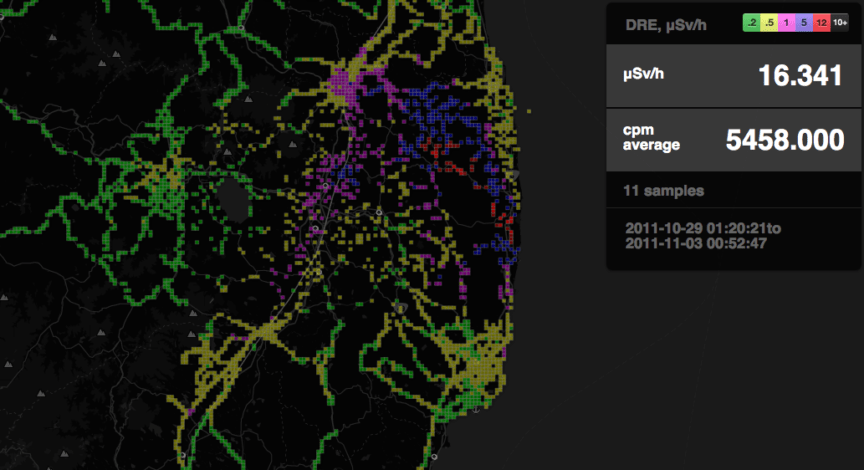Choose the purple 5 legend swatch

click(805, 22)
